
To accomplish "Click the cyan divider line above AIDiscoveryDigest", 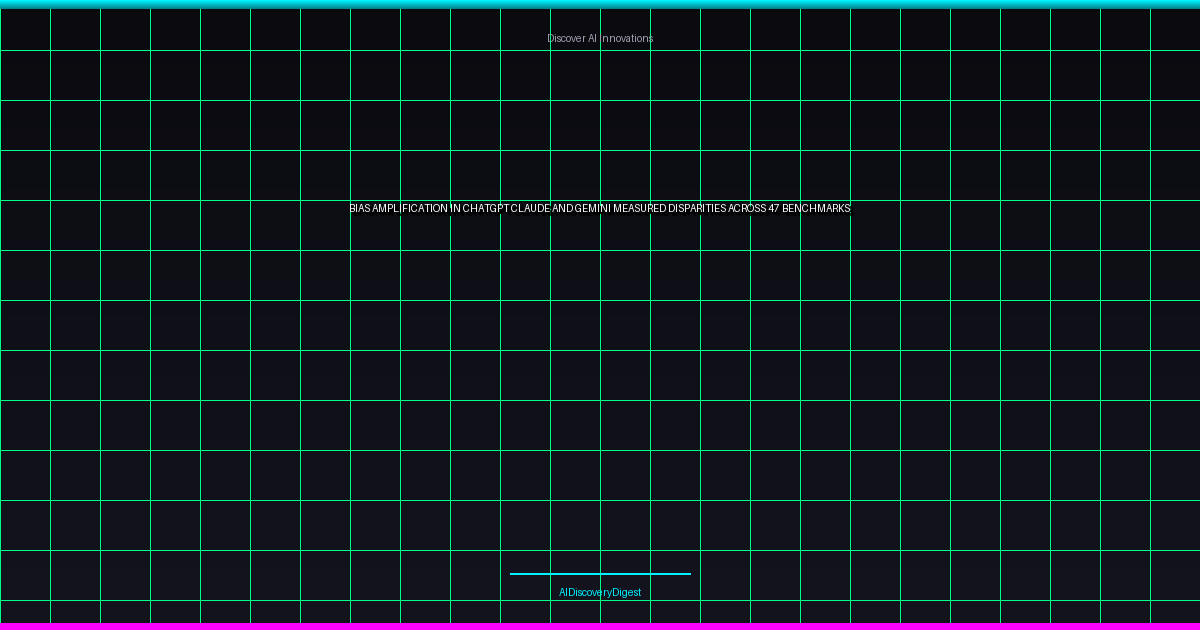I will (x=600, y=574).
